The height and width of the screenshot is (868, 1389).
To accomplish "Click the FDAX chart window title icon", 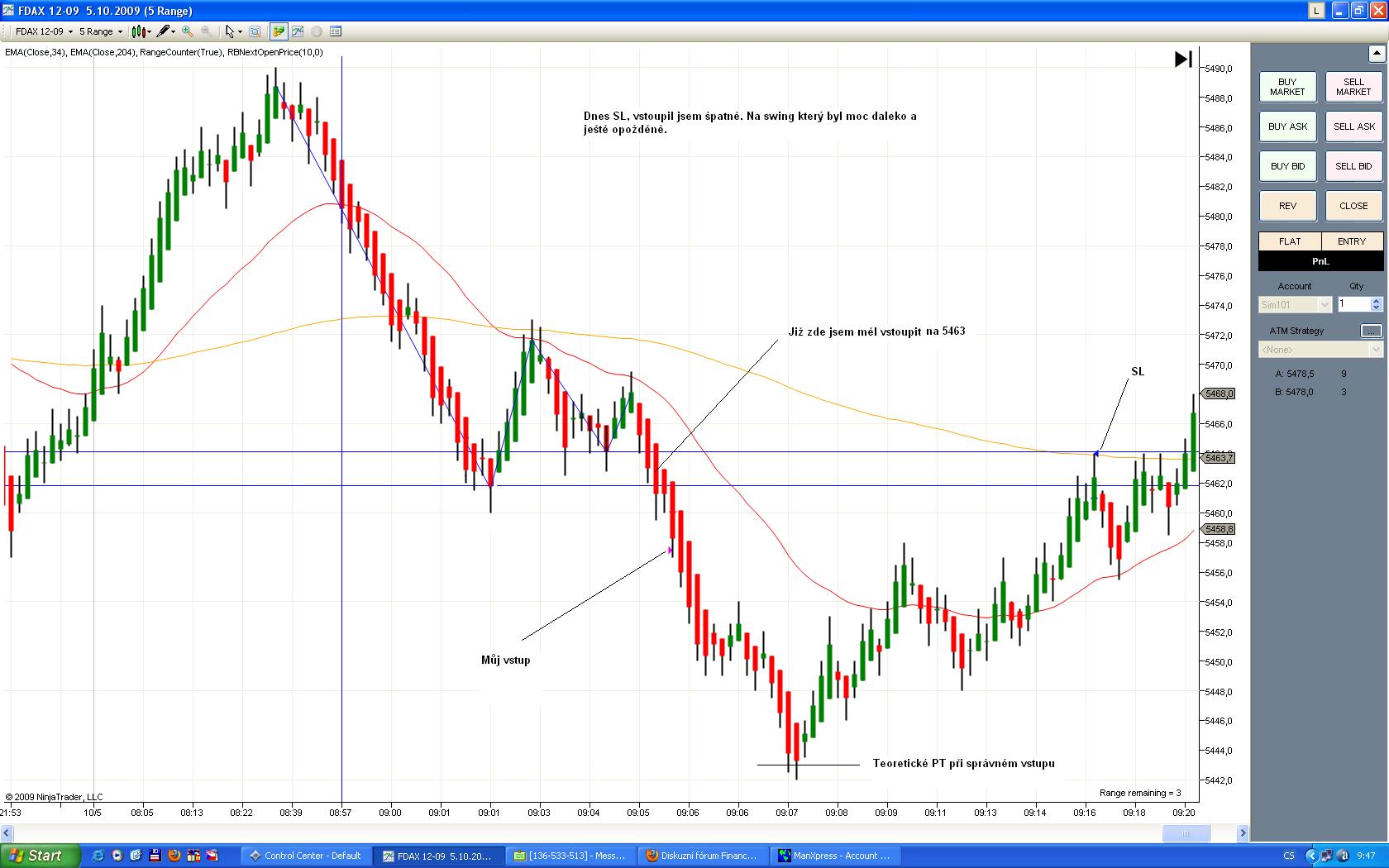I will [x=9, y=11].
